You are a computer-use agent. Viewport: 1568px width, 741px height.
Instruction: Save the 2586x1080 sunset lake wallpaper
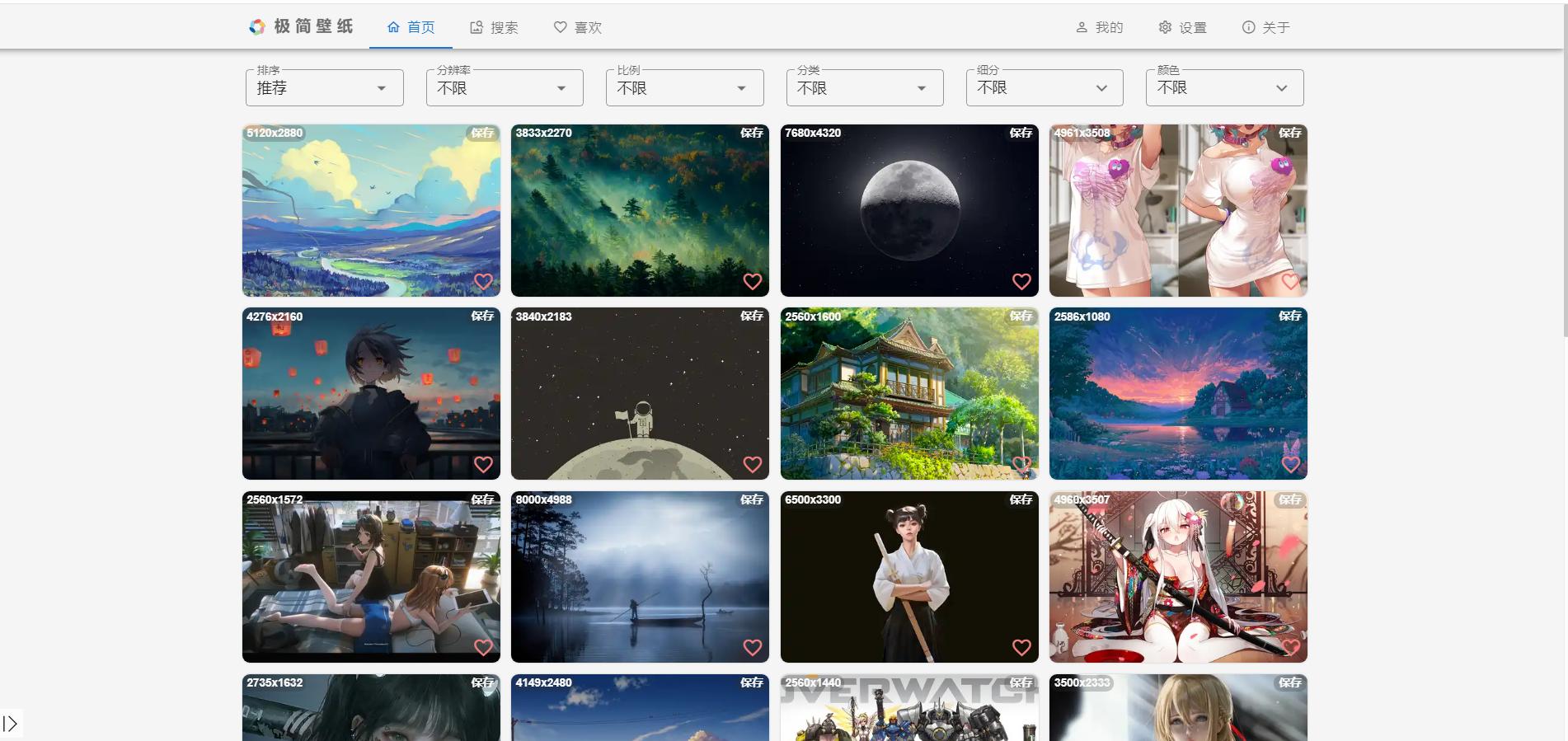tap(1289, 317)
